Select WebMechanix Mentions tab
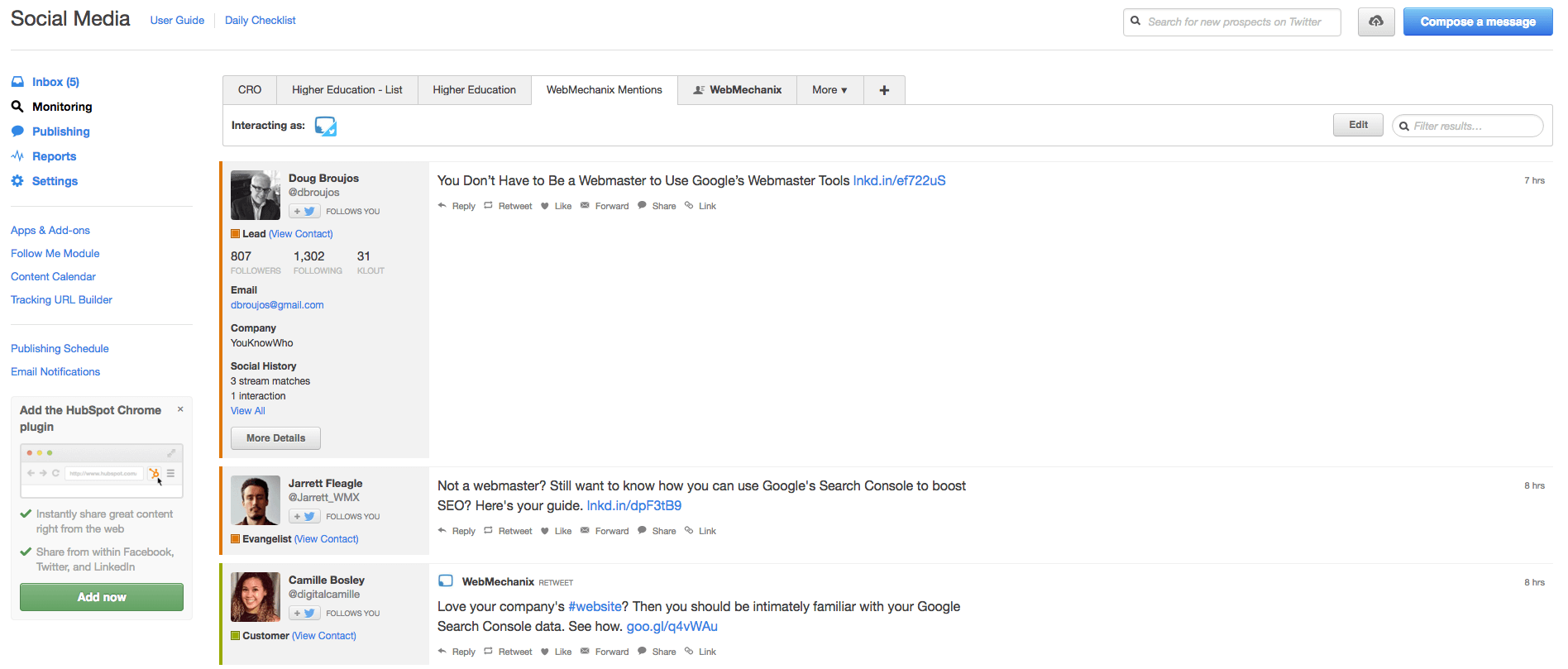1568x669 pixels. point(605,90)
